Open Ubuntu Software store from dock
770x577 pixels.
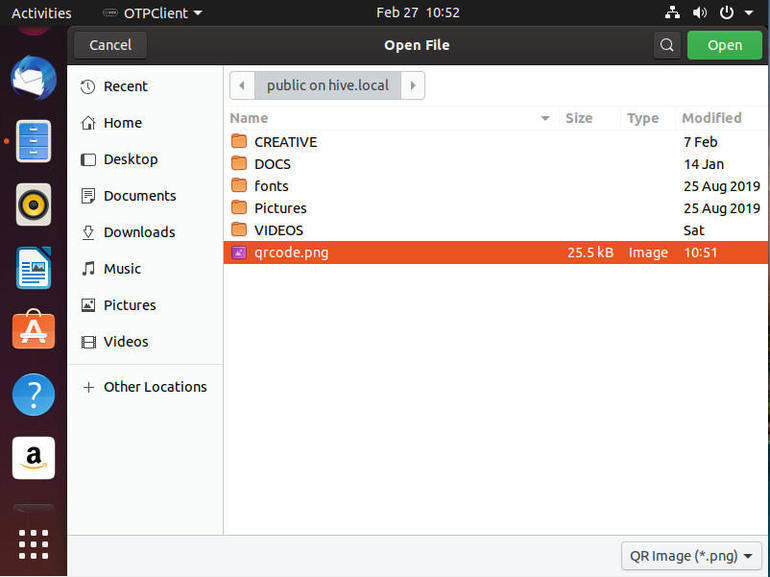[x=33, y=331]
